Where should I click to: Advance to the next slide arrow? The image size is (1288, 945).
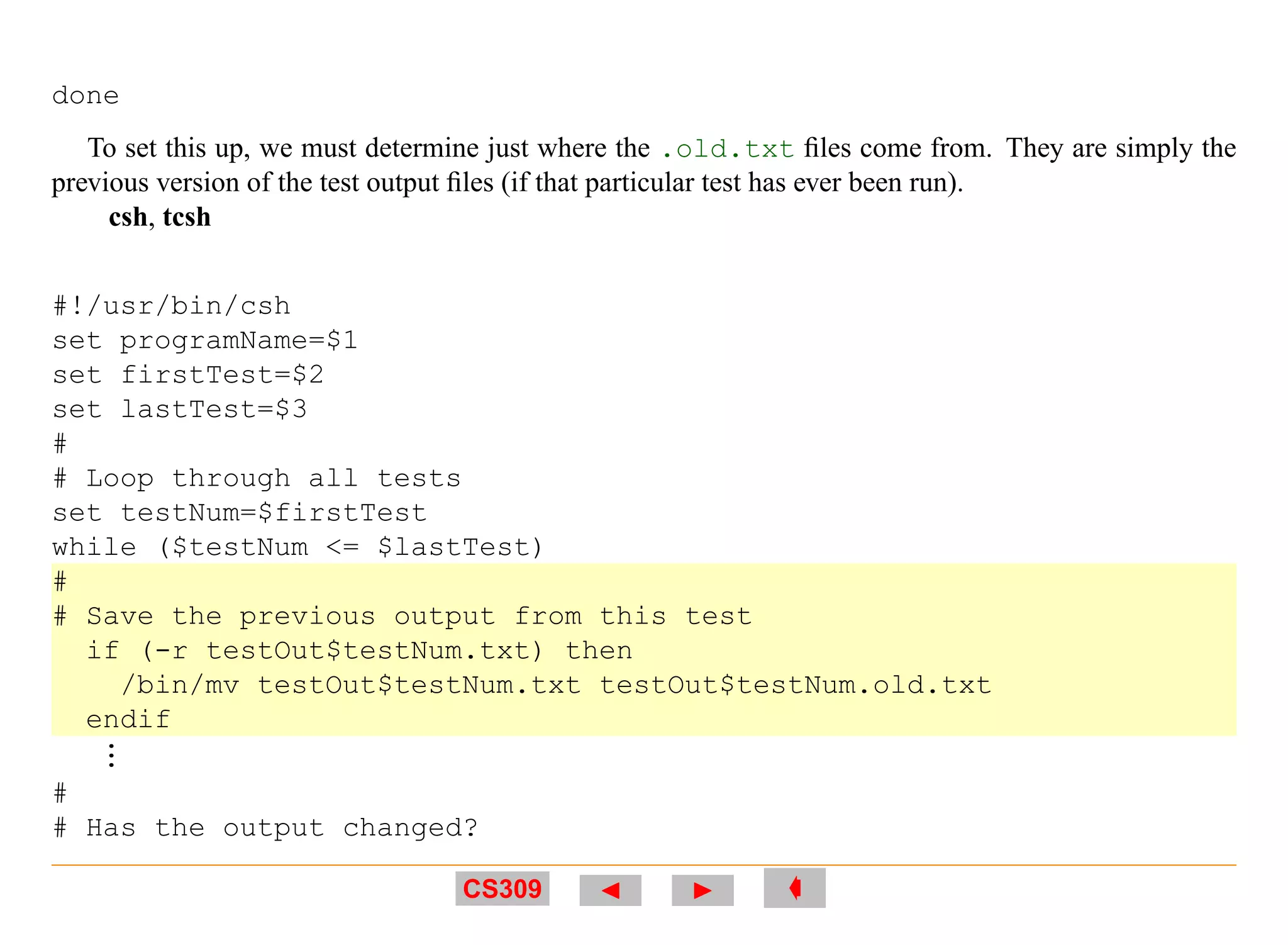click(x=702, y=890)
